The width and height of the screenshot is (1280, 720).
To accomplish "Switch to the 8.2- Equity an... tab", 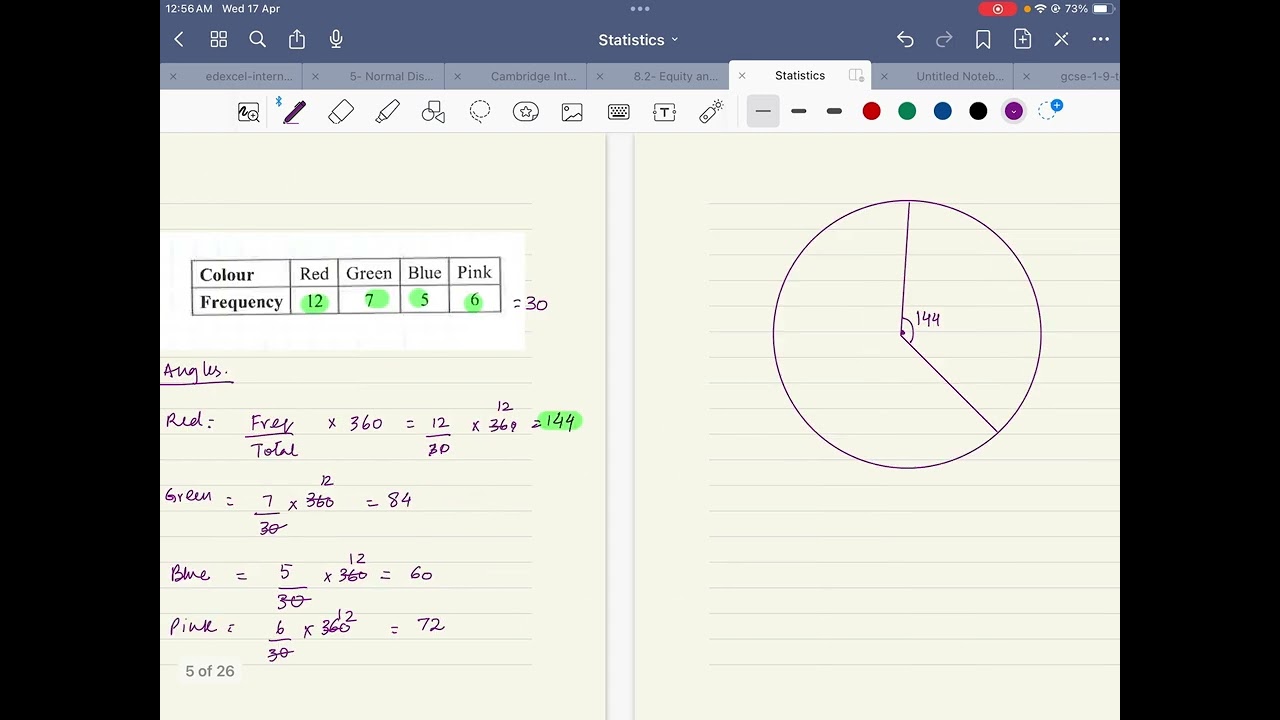I will [x=676, y=76].
